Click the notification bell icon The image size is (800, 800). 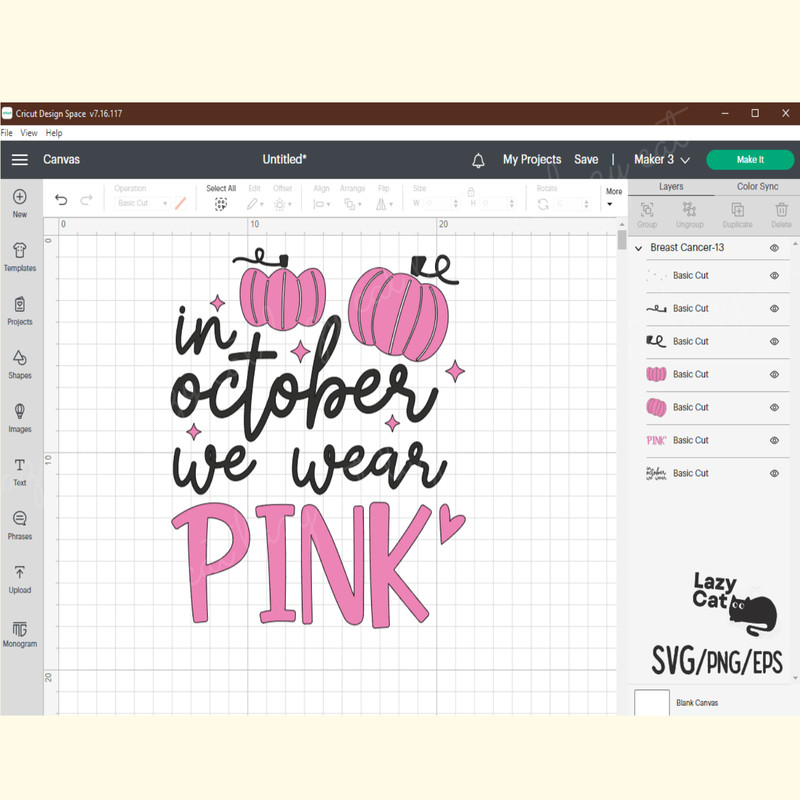[479, 159]
